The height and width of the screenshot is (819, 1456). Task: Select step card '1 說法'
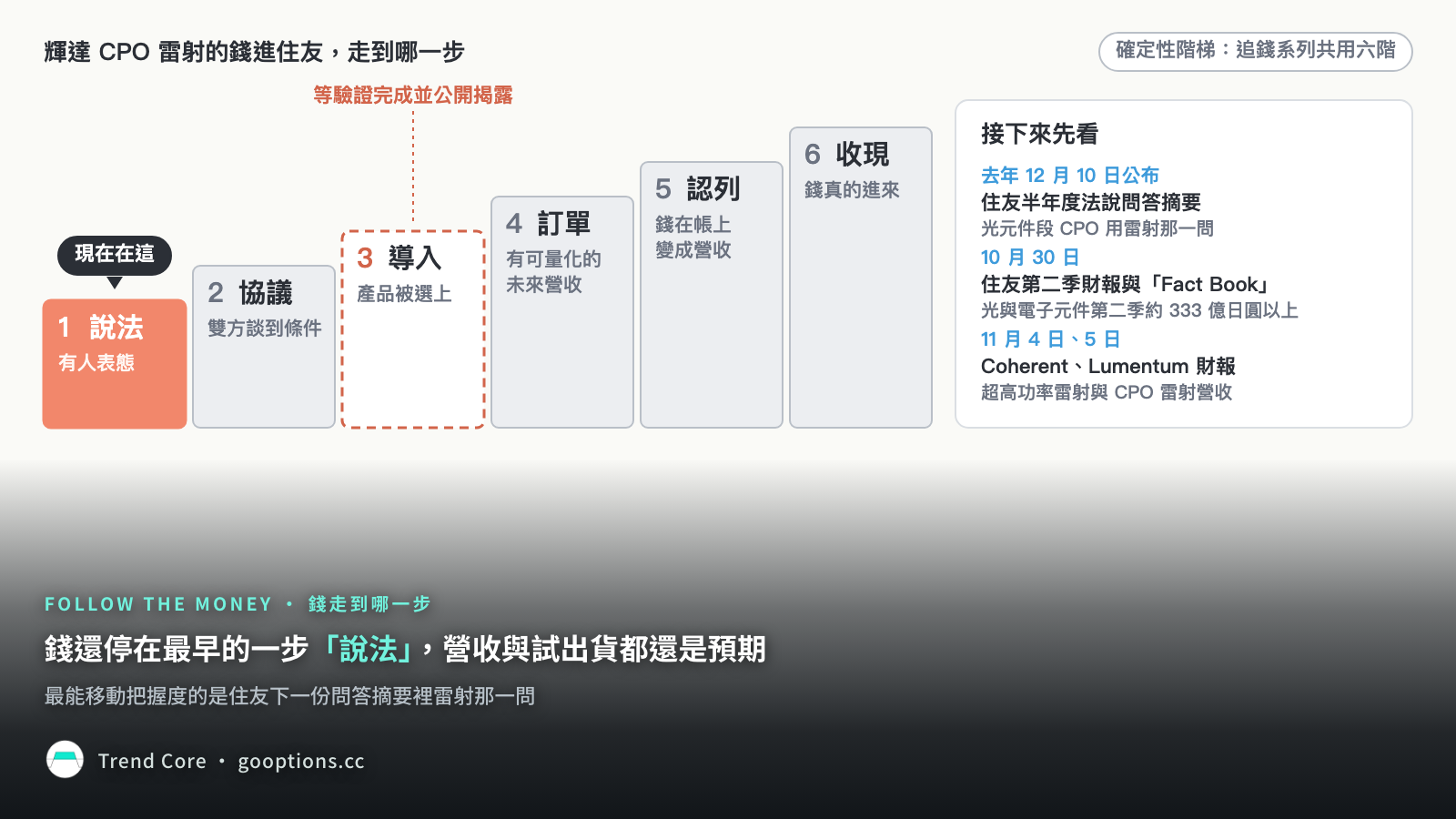coord(115,364)
